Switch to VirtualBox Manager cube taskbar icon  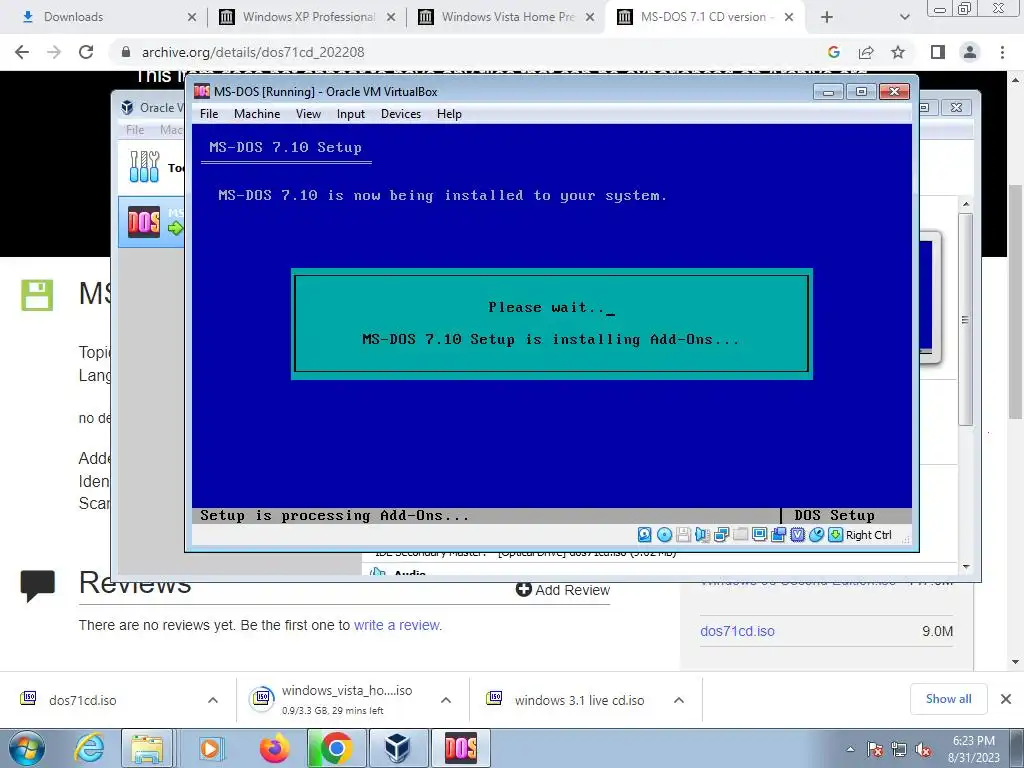click(x=397, y=748)
